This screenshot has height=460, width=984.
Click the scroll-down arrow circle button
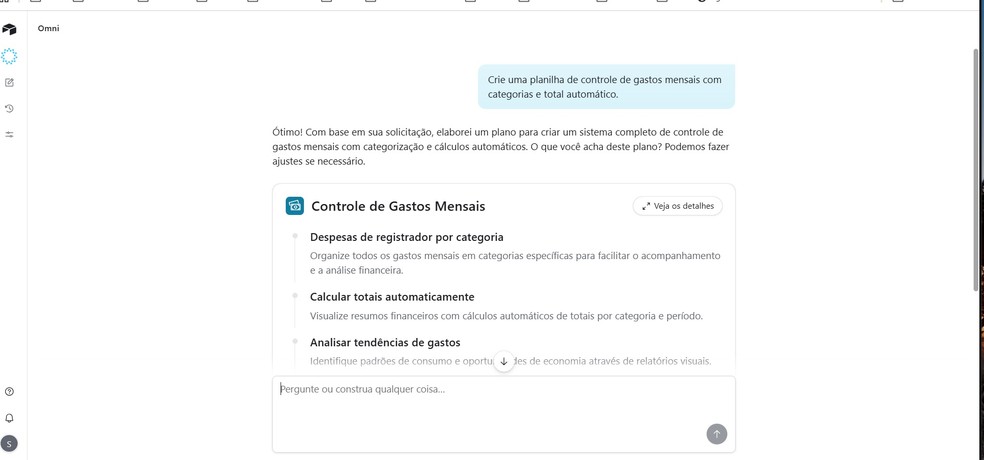(x=503, y=361)
